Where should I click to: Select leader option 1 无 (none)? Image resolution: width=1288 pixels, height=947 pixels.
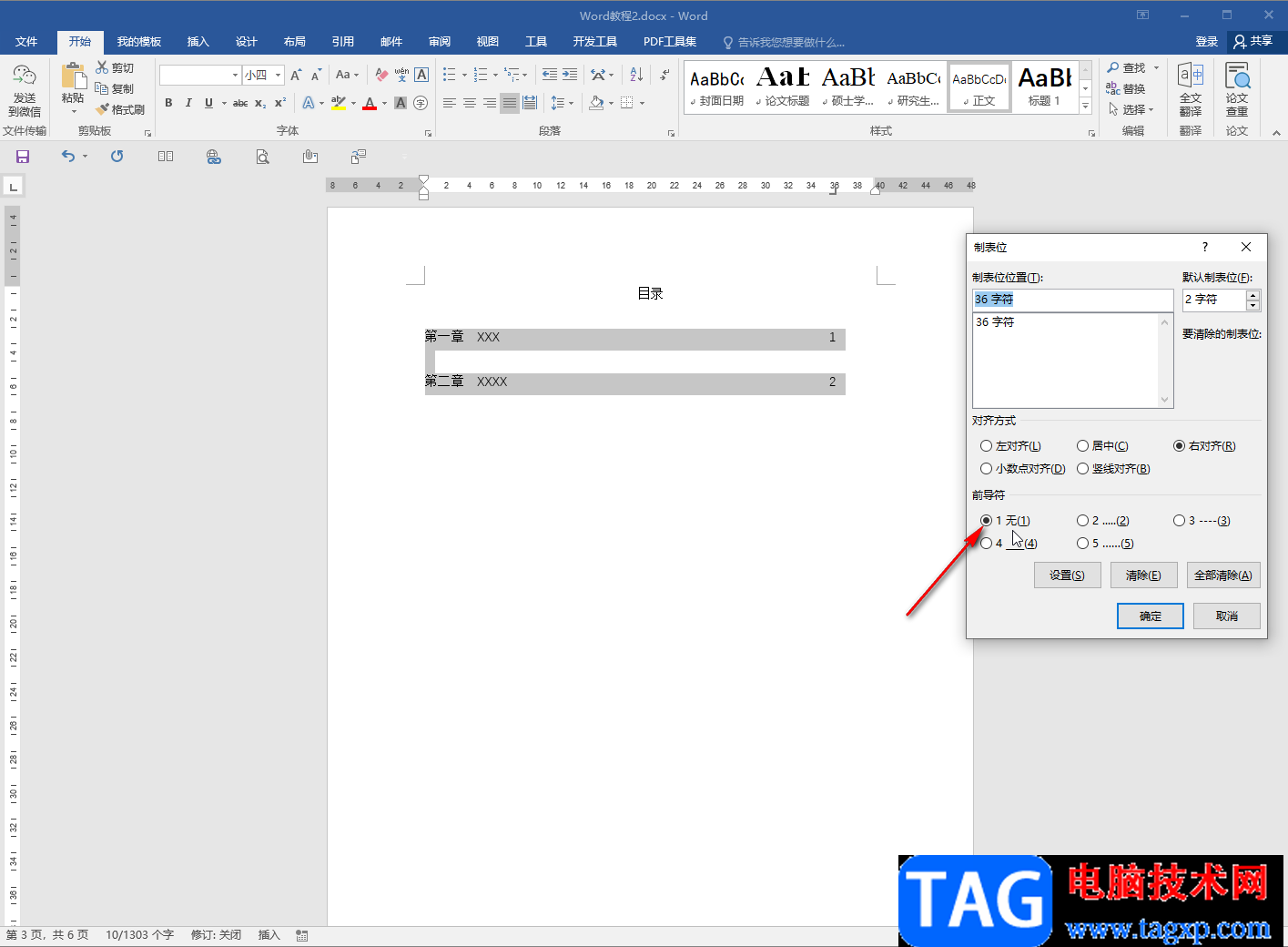click(x=987, y=521)
